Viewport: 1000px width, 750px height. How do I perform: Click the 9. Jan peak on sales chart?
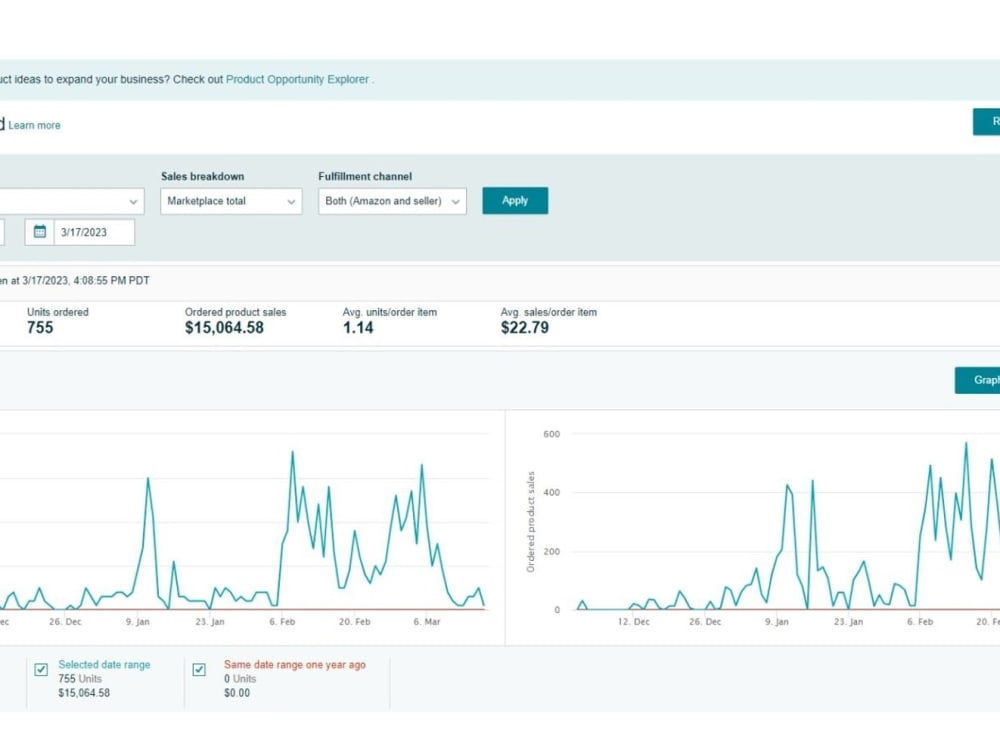click(x=788, y=486)
